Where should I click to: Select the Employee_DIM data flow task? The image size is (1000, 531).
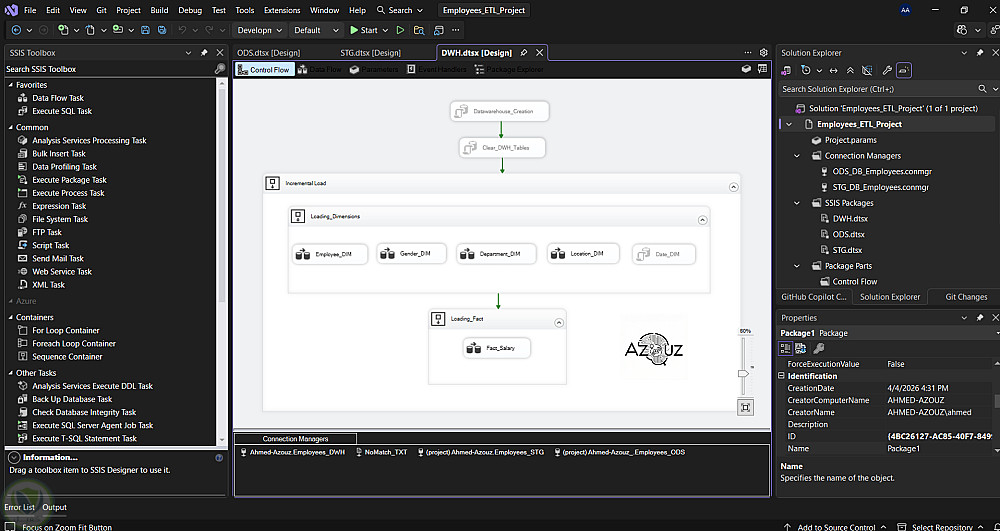click(330, 254)
